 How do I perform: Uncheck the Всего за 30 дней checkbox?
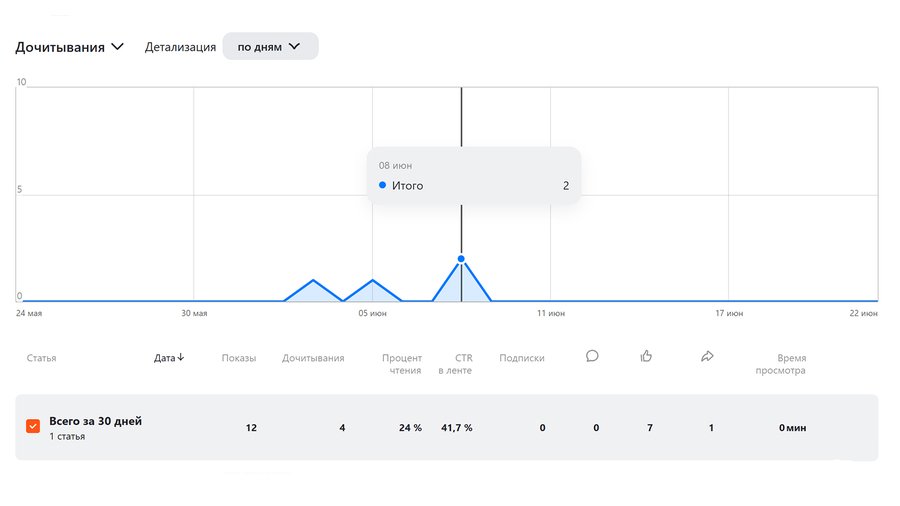[x=33, y=427]
